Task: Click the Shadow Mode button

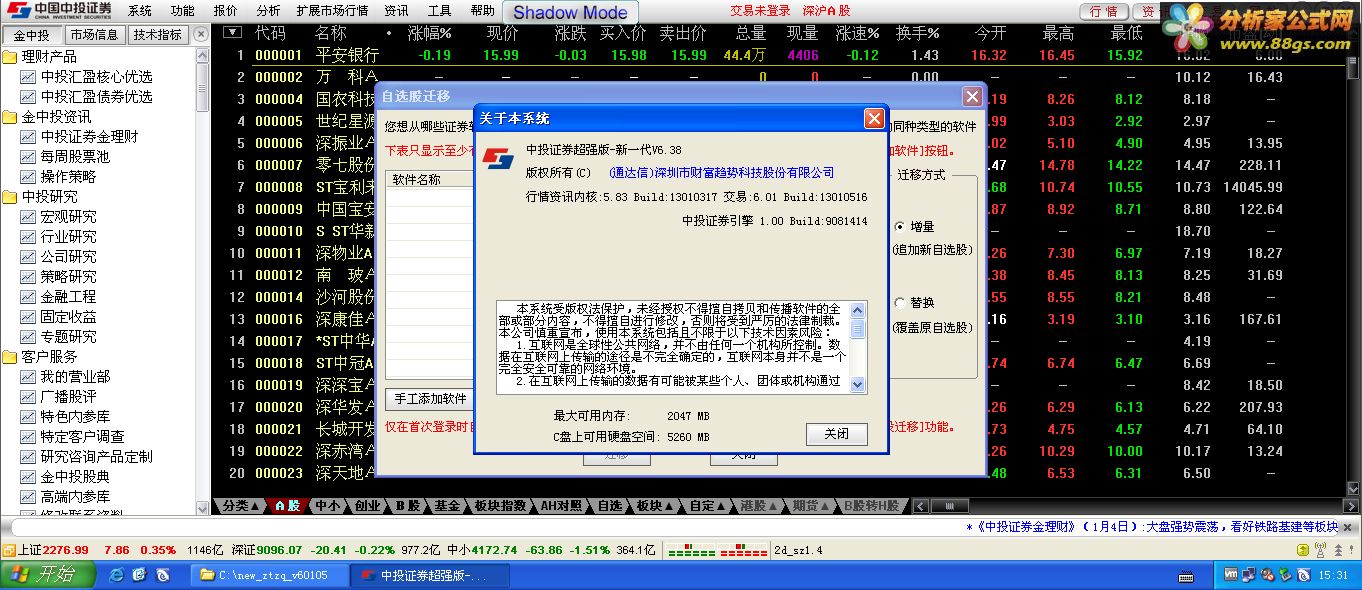Action: click(x=571, y=13)
